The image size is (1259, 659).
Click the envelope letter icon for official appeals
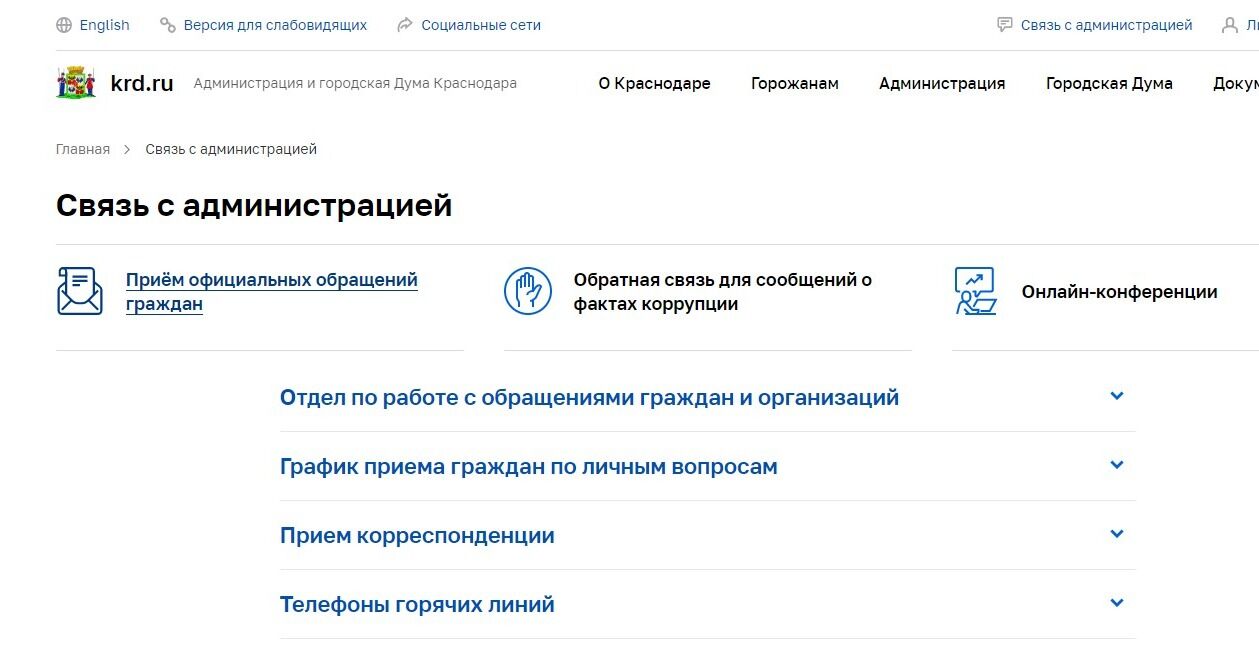point(80,291)
